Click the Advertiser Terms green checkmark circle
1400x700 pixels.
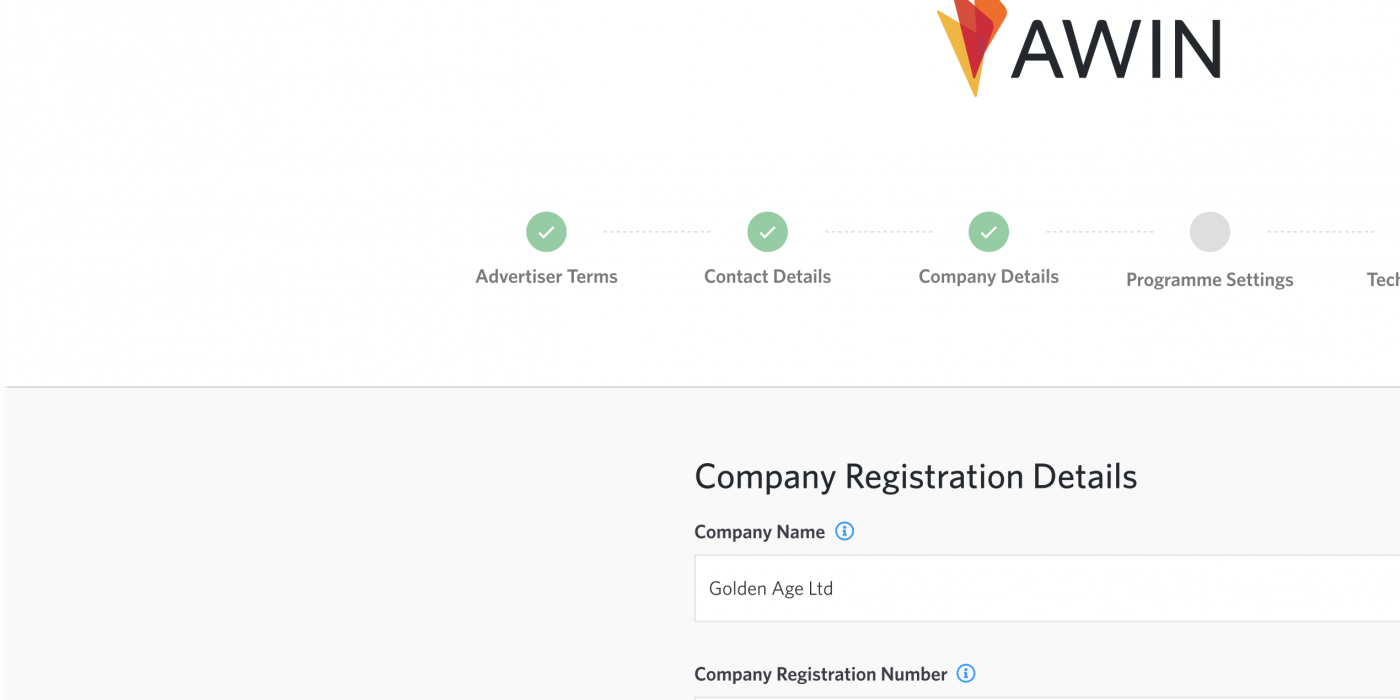pos(546,232)
